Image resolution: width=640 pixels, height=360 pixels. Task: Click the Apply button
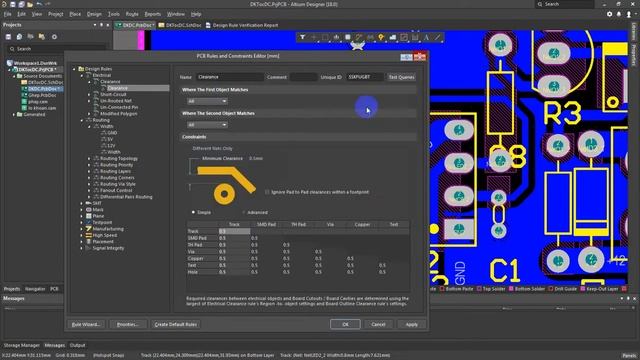[x=411, y=324]
